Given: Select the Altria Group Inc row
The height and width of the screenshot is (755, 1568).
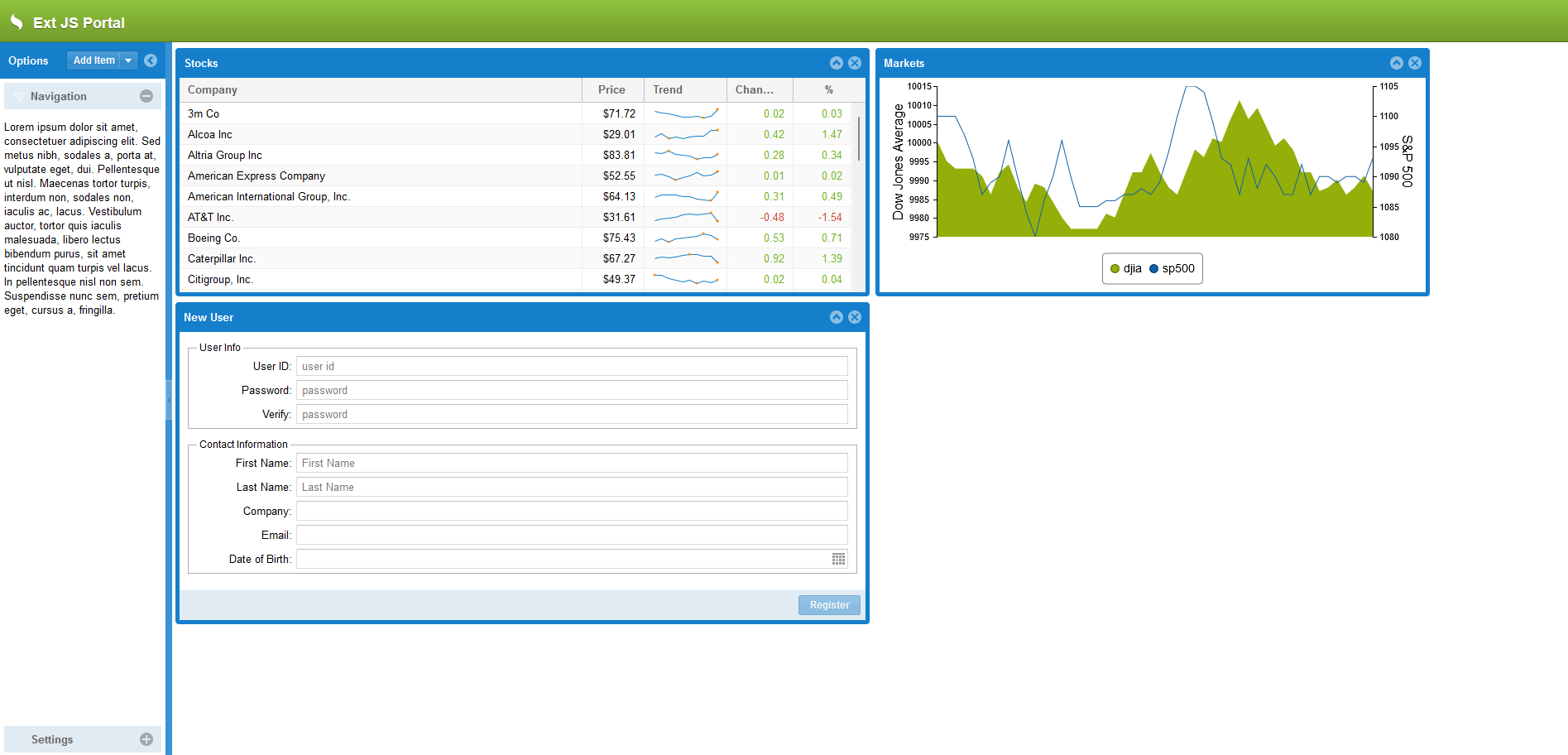Looking at the screenshot, I should coord(516,155).
